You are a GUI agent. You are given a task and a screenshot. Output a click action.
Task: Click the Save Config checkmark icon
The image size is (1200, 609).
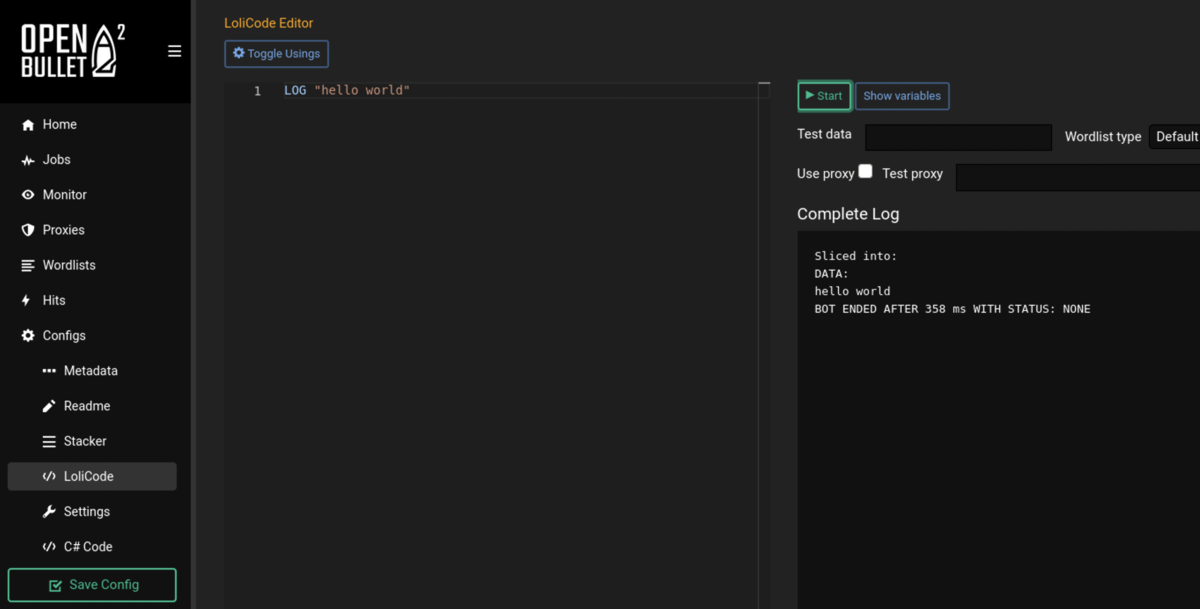[x=55, y=585]
